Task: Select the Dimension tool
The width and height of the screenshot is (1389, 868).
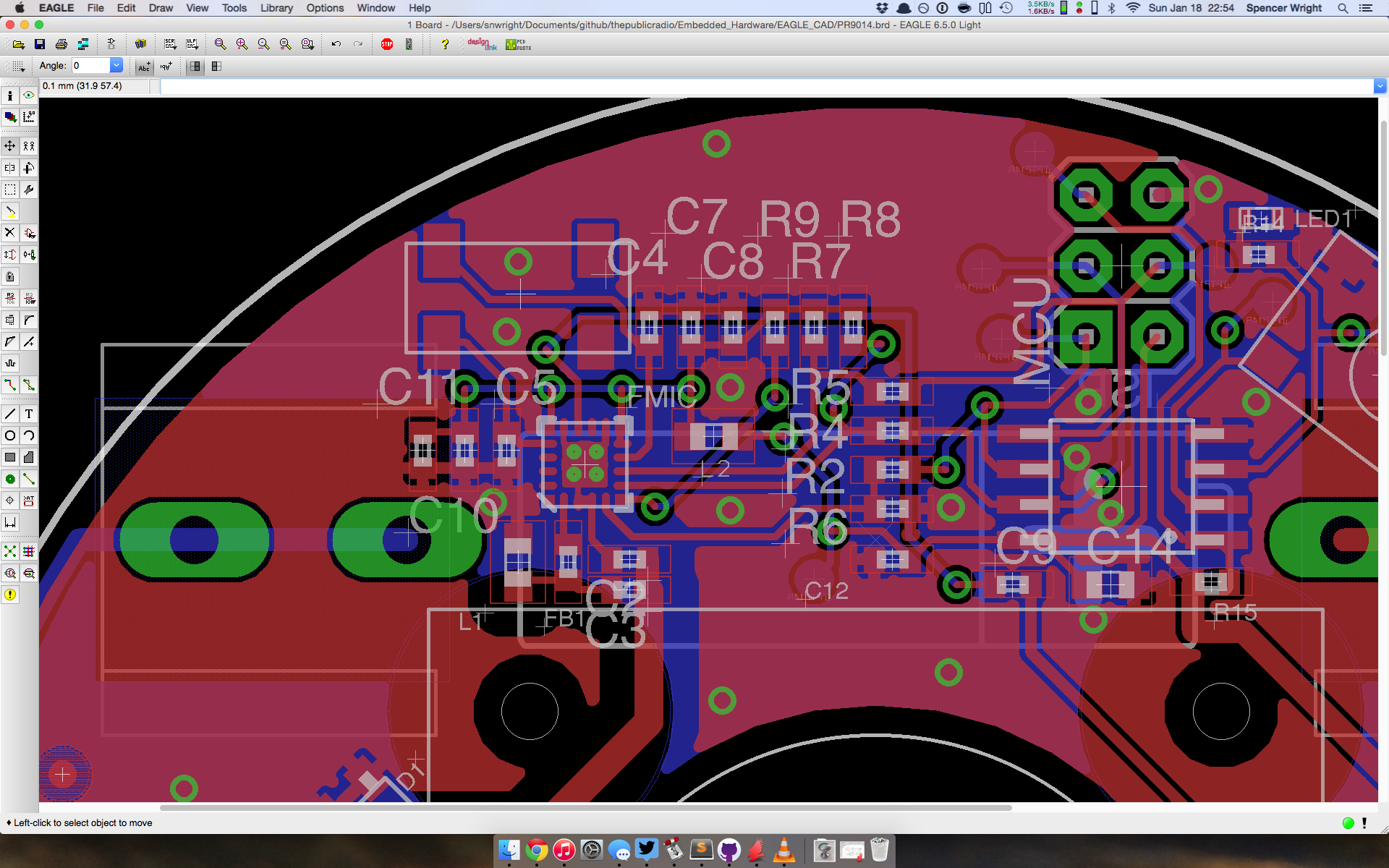Action: [10, 522]
